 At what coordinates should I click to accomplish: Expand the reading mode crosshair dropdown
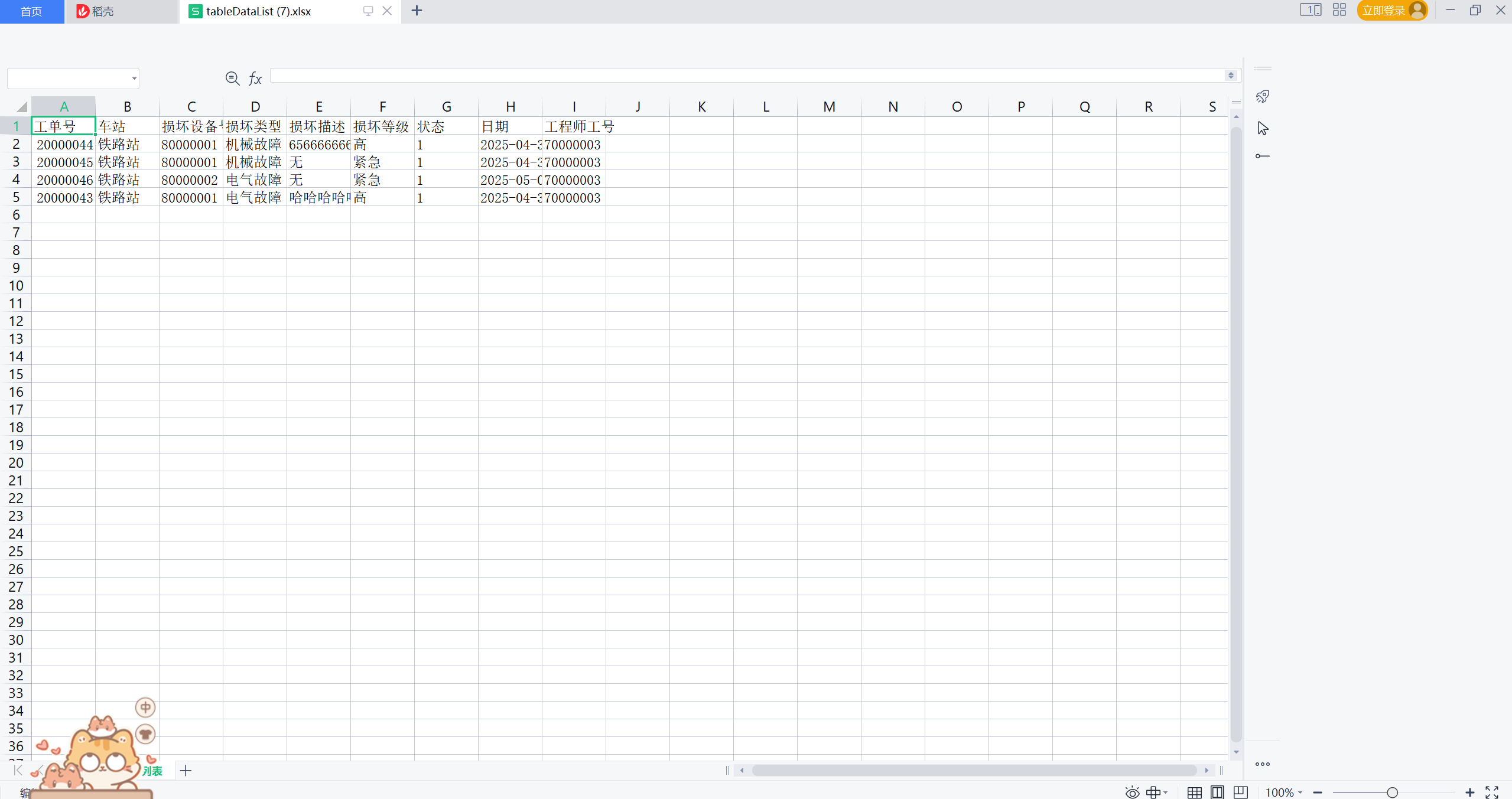pos(1166,792)
